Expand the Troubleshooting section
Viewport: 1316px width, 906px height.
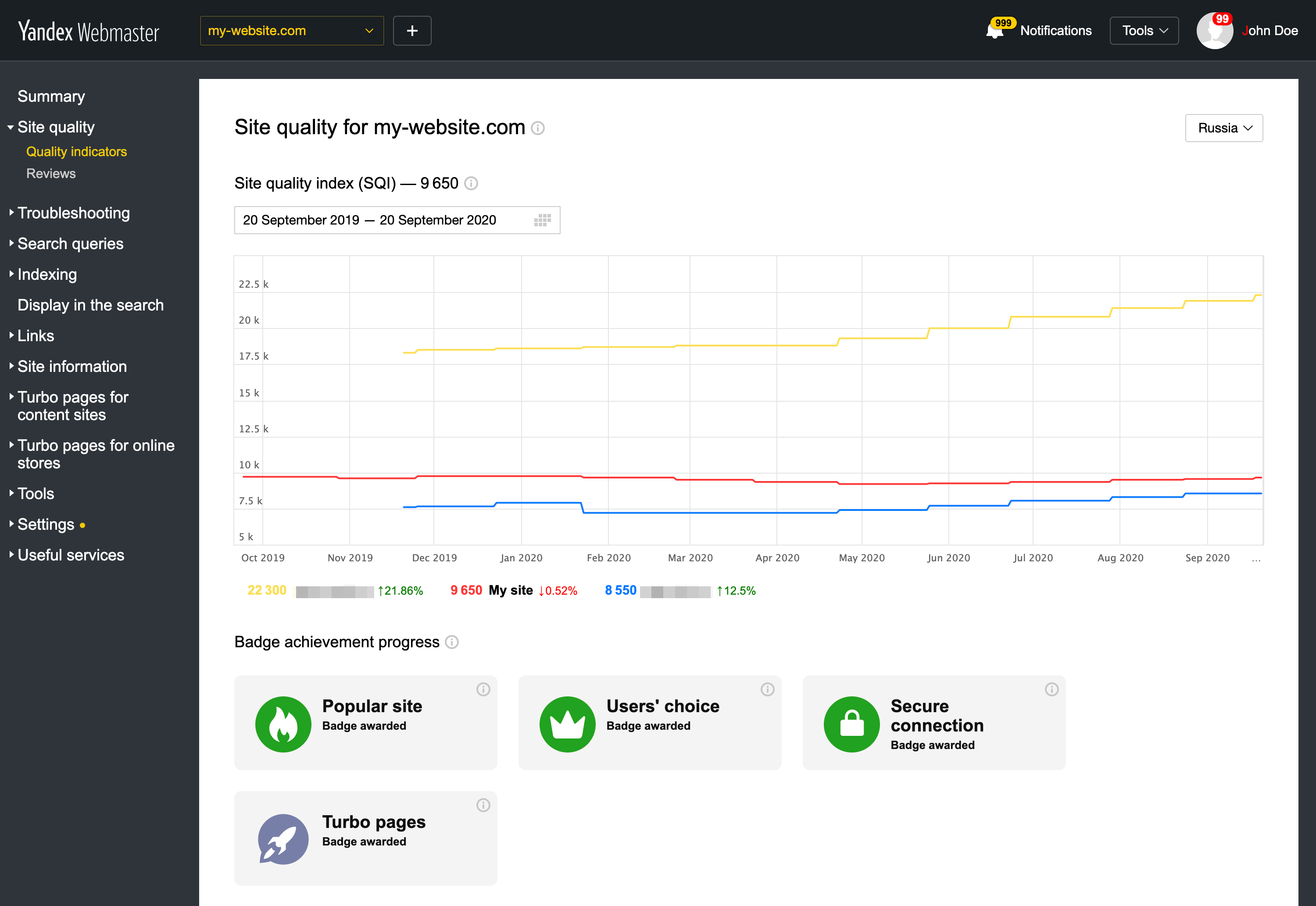[x=73, y=213]
